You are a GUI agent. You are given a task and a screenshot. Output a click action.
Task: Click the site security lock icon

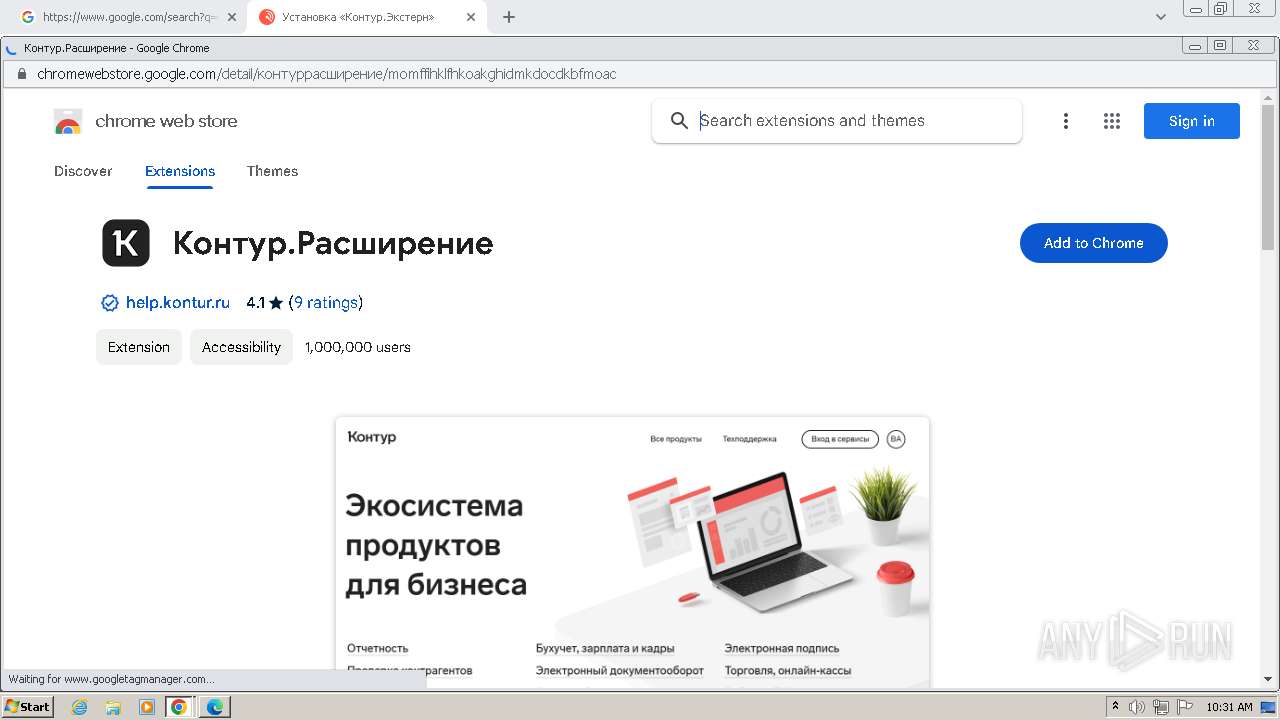click(20, 74)
